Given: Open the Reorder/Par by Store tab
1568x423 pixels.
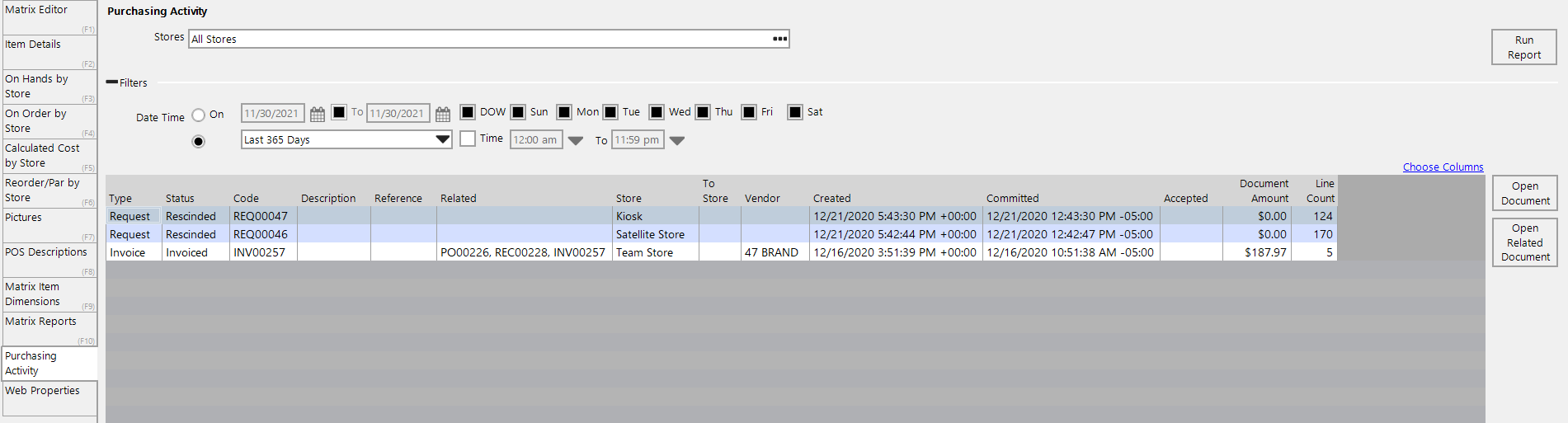Looking at the screenshot, I should point(49,190).
